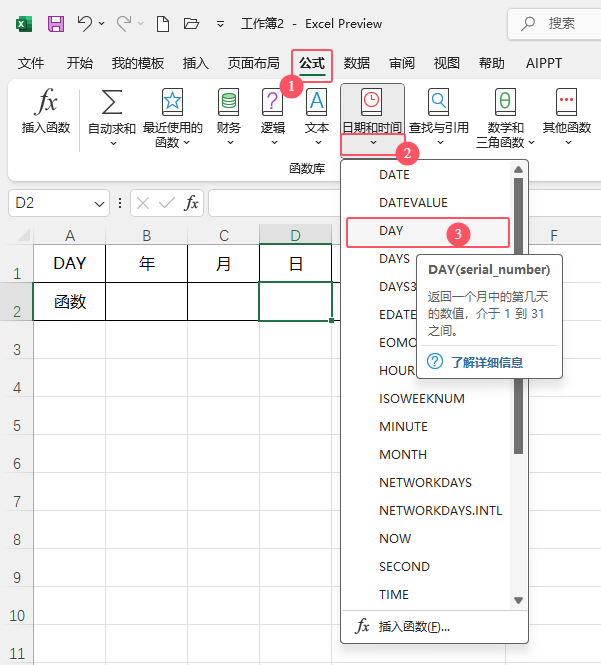
Task: Click the 其他函数 icon
Action: (567, 102)
